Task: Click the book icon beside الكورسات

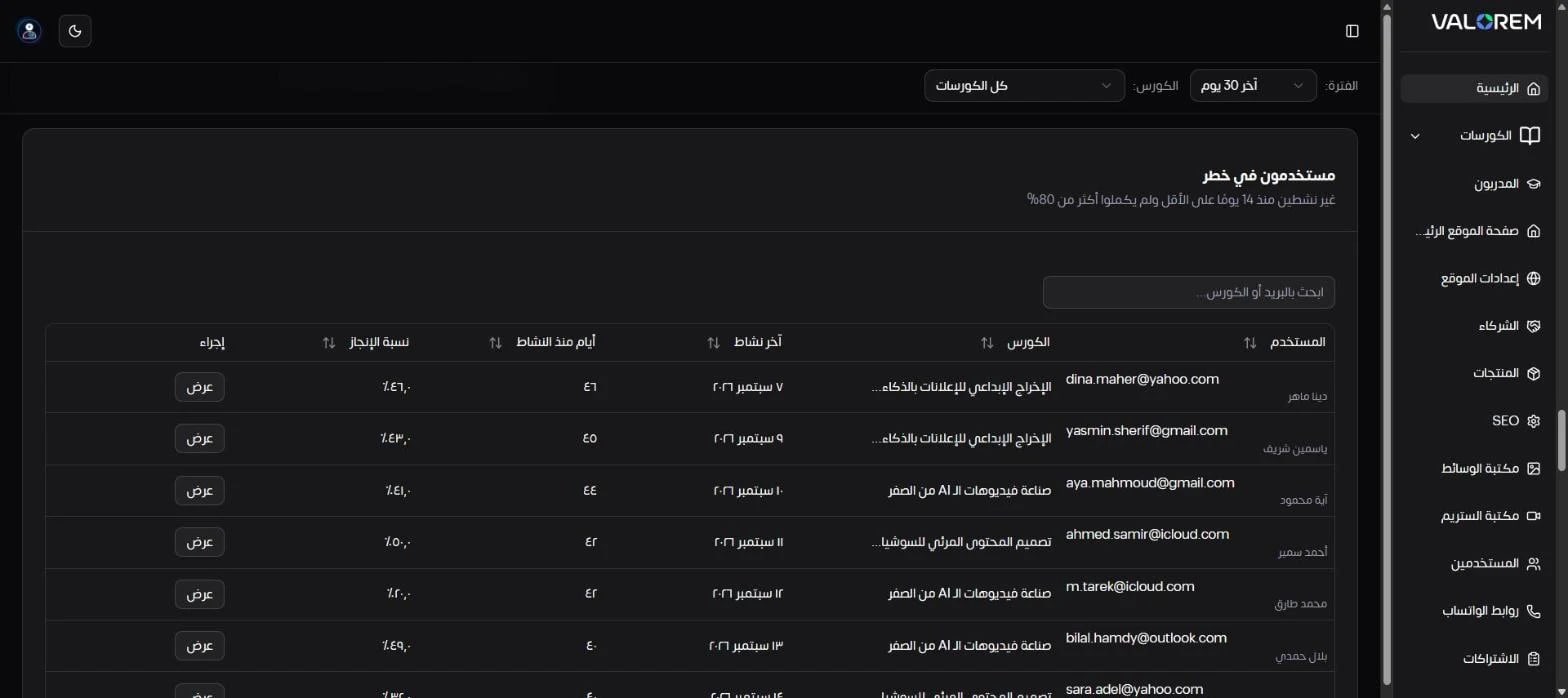Action: click(1530, 135)
